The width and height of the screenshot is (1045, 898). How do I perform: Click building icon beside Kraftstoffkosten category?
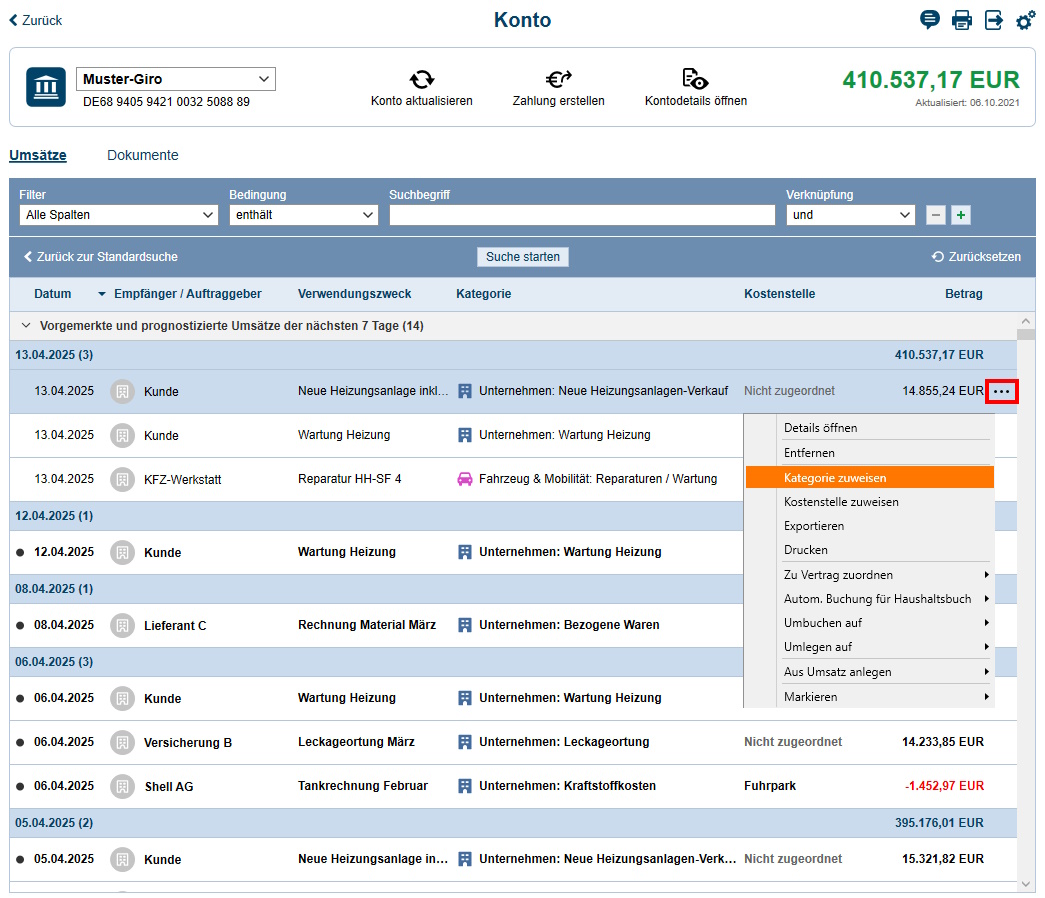coord(465,785)
